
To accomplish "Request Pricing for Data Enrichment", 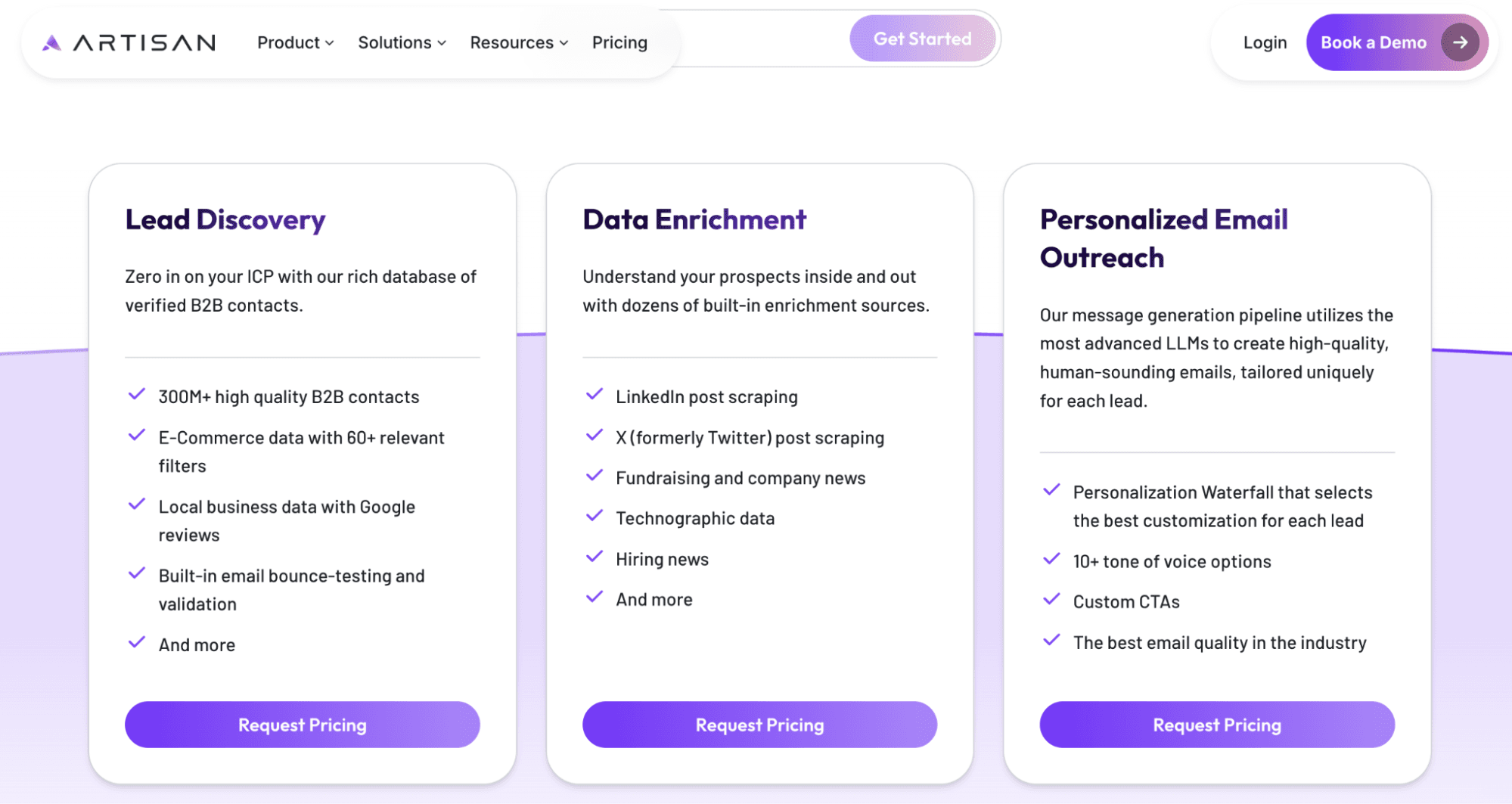I will [759, 724].
